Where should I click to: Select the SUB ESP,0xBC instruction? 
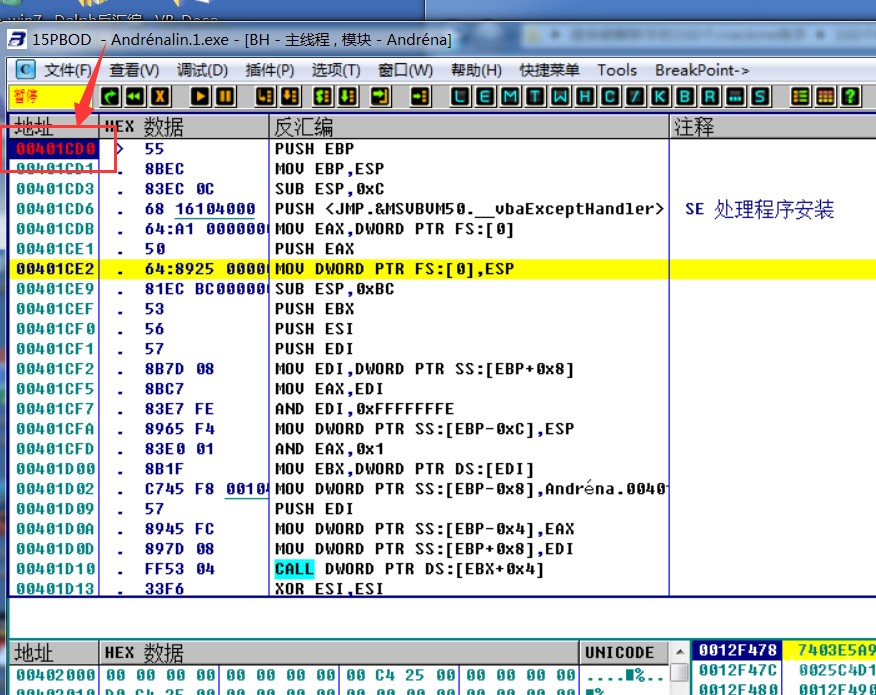(334, 289)
